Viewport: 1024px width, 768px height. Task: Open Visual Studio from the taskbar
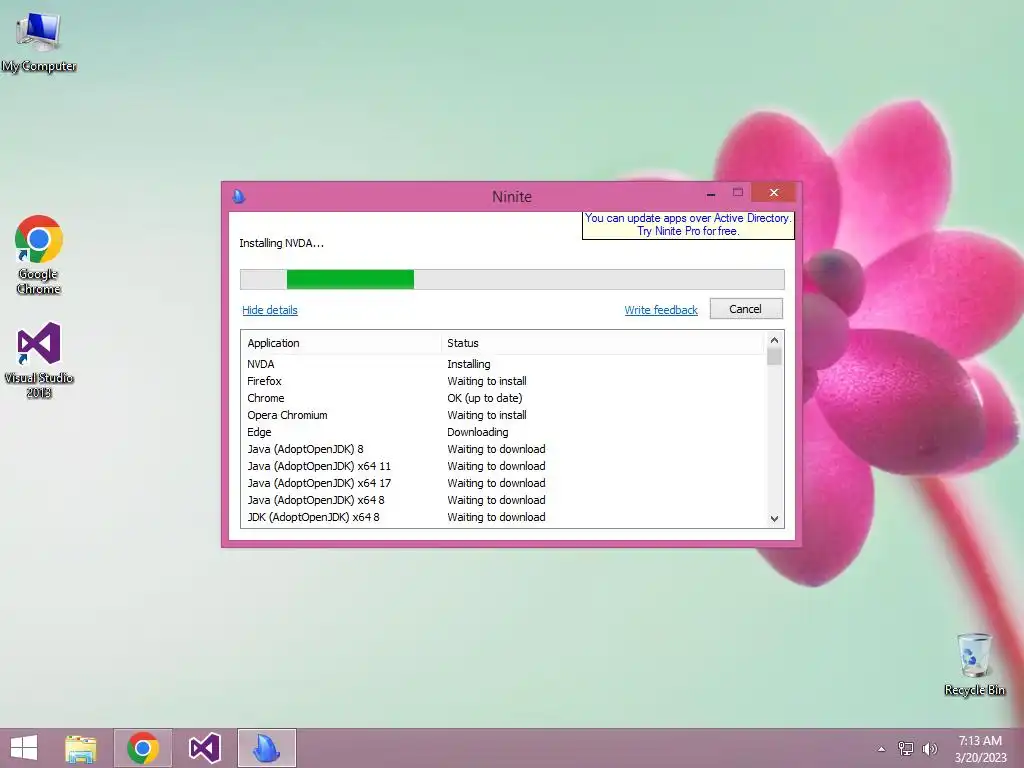coord(204,748)
